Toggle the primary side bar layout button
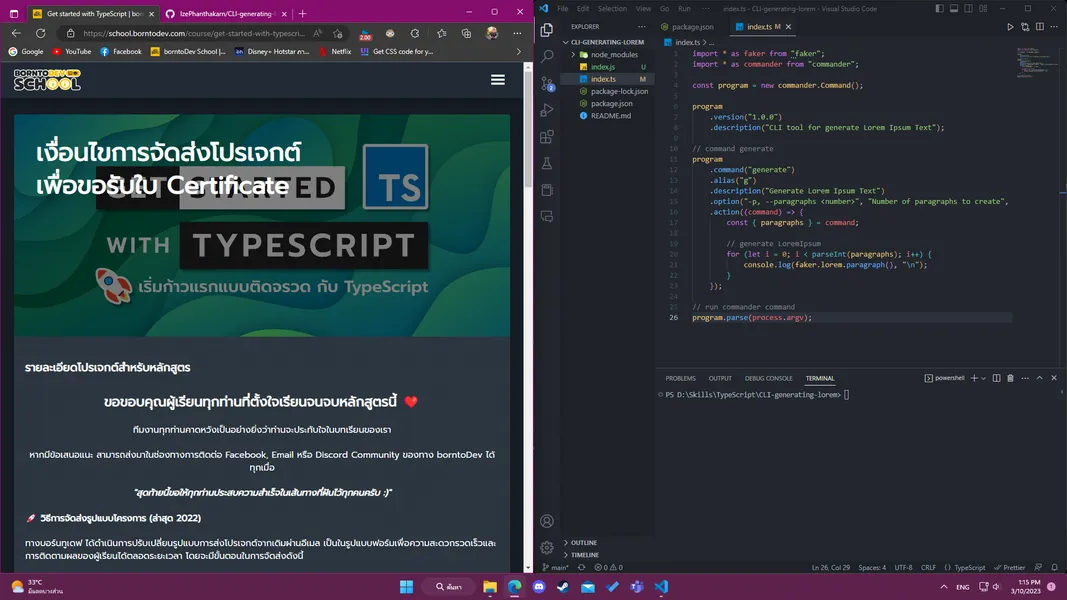 point(937,9)
